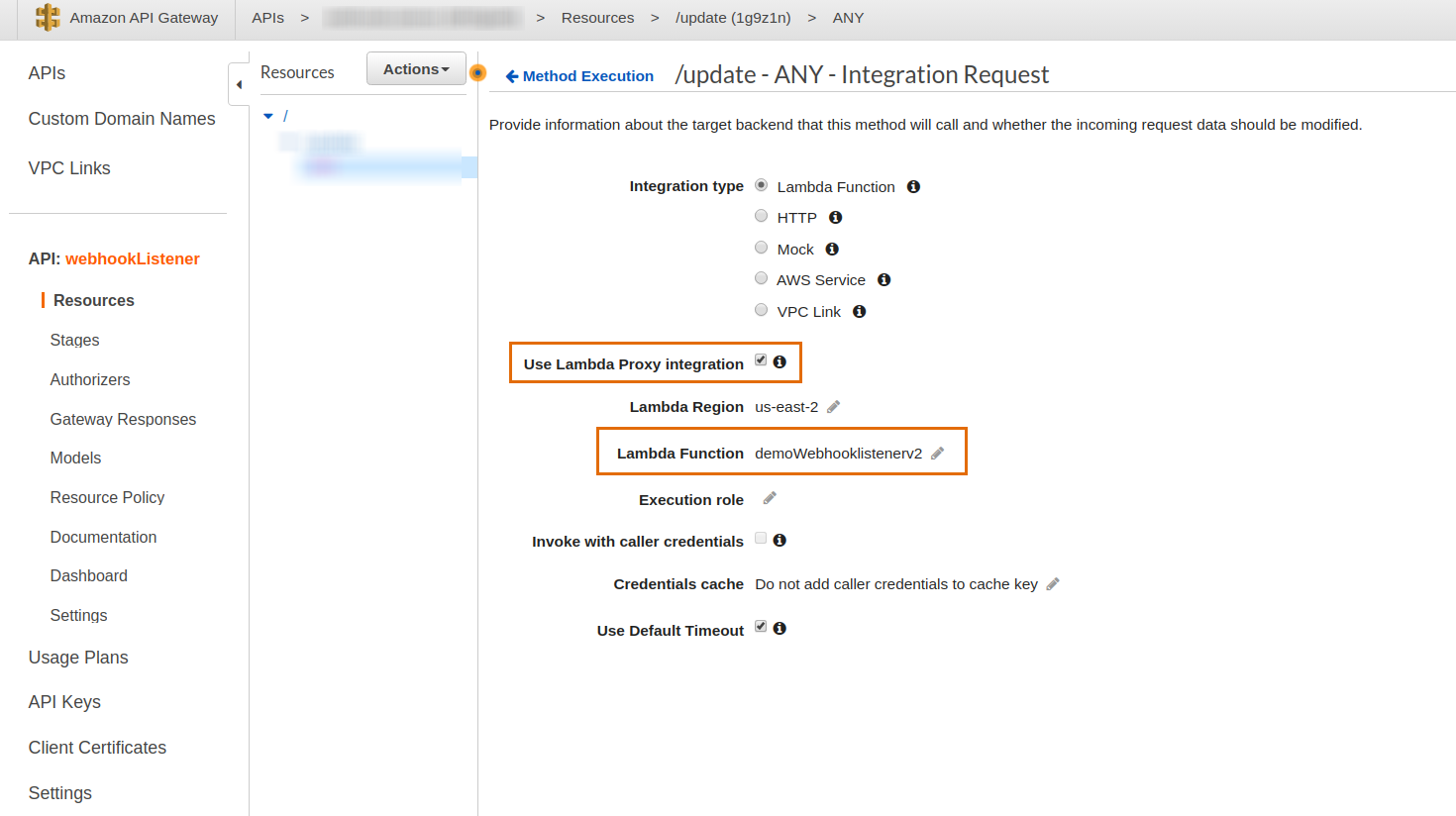Click Resources breadcrumb in top bar

[597, 18]
